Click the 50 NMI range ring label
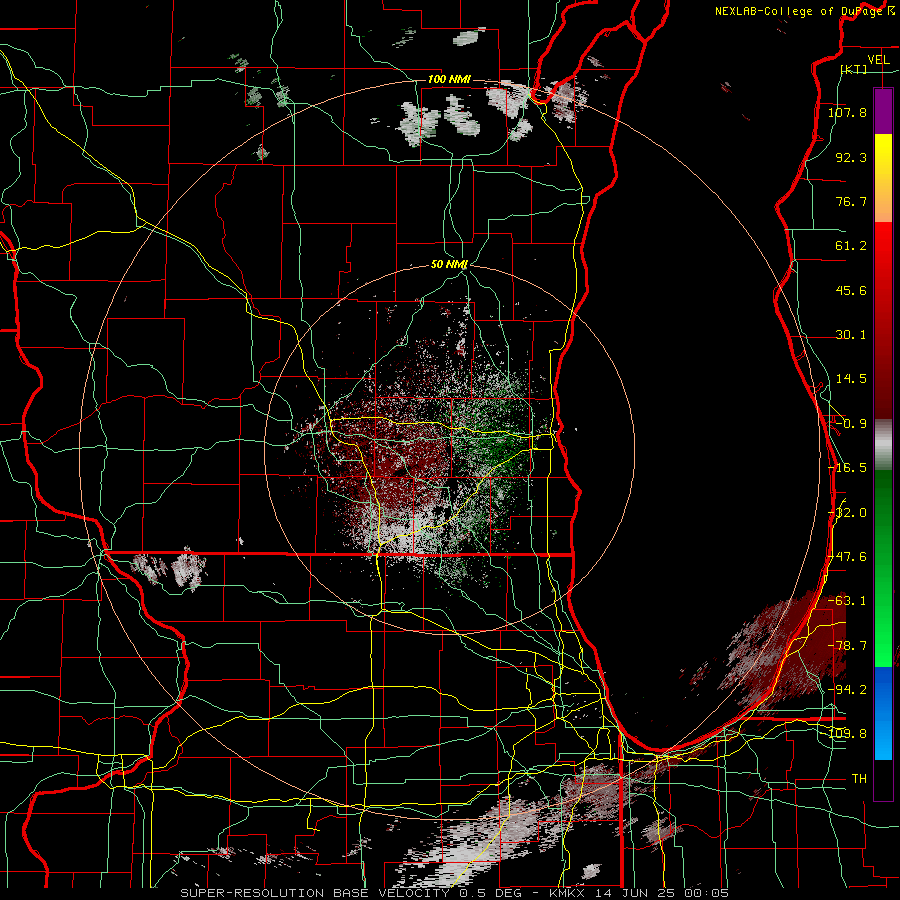Viewport: 900px width, 900px height. (x=449, y=265)
